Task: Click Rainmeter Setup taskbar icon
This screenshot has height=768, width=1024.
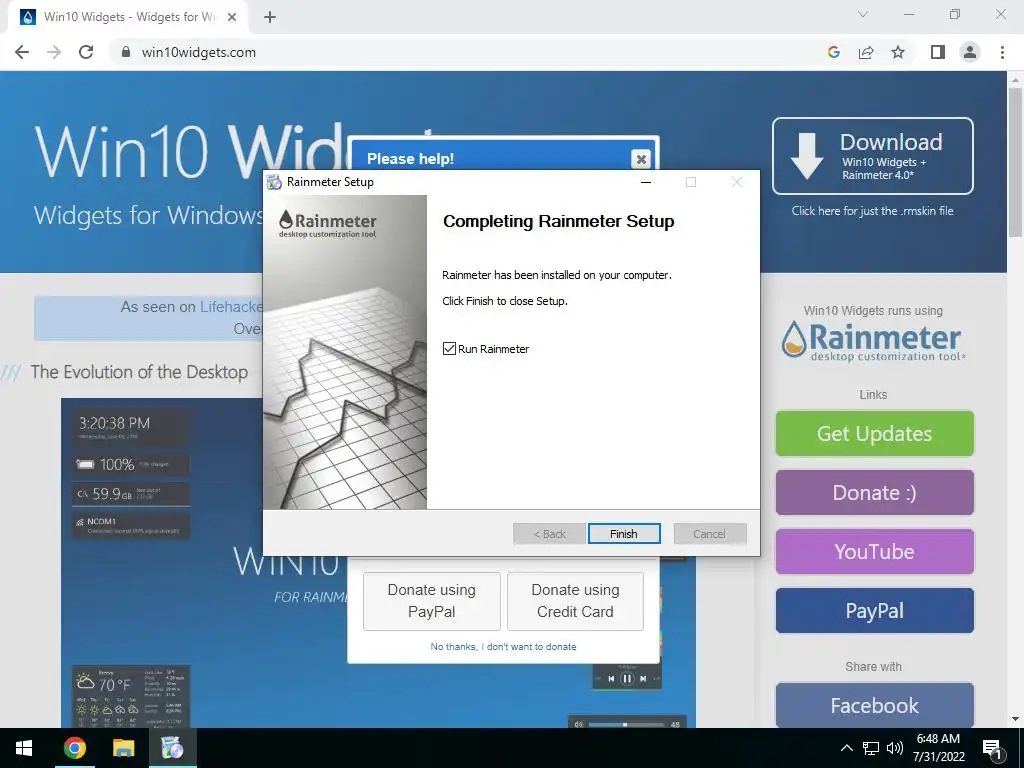Action: (x=172, y=748)
